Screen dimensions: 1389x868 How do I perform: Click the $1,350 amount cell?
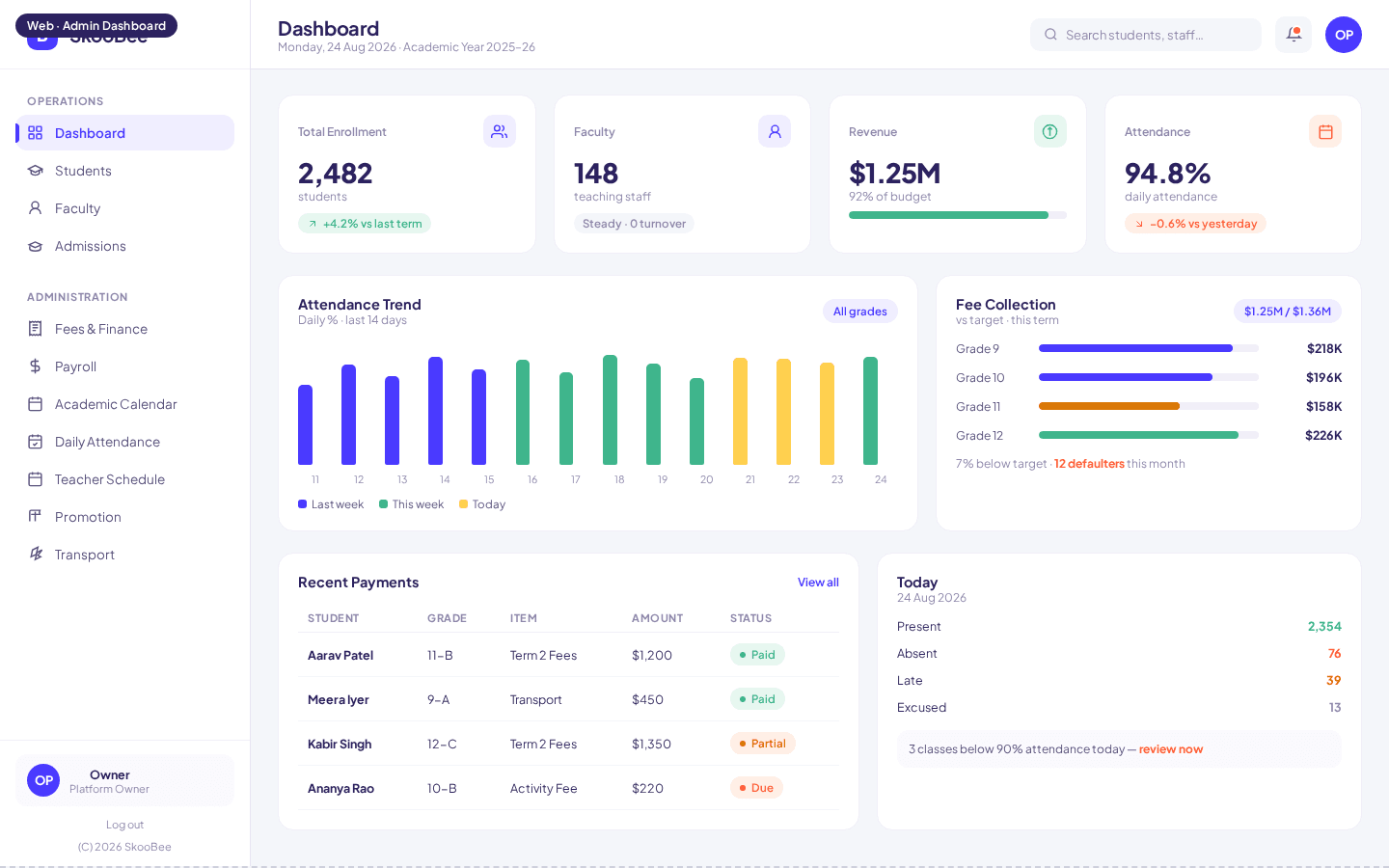(651, 745)
